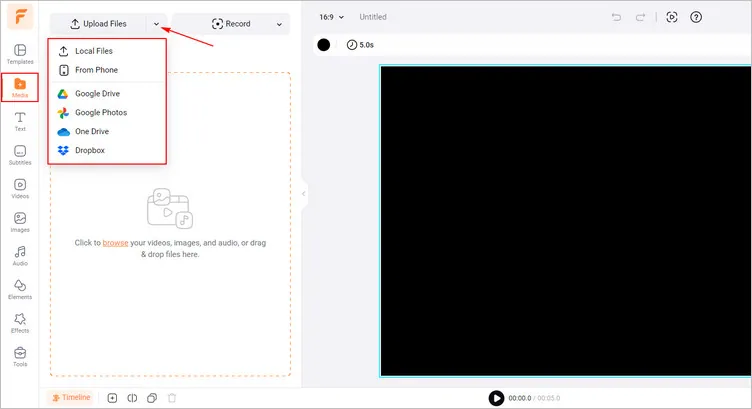Open the Text sidebar panel
Screen dimensions: 752x409
pos(20,121)
